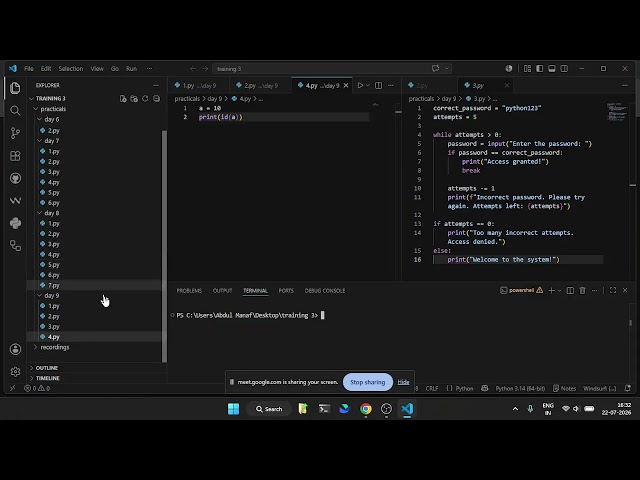Open the File menu

pos(29,69)
